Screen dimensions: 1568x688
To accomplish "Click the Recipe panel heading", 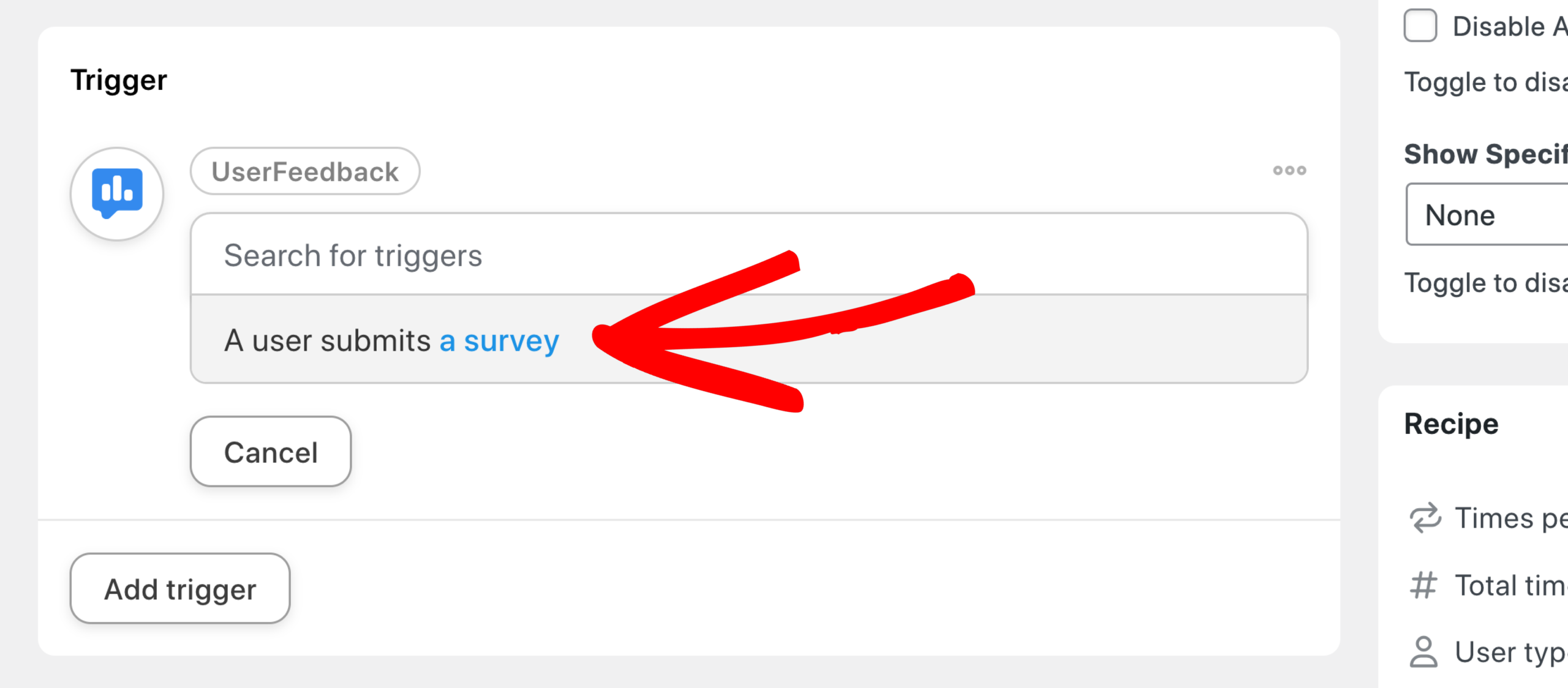I will (x=1451, y=424).
